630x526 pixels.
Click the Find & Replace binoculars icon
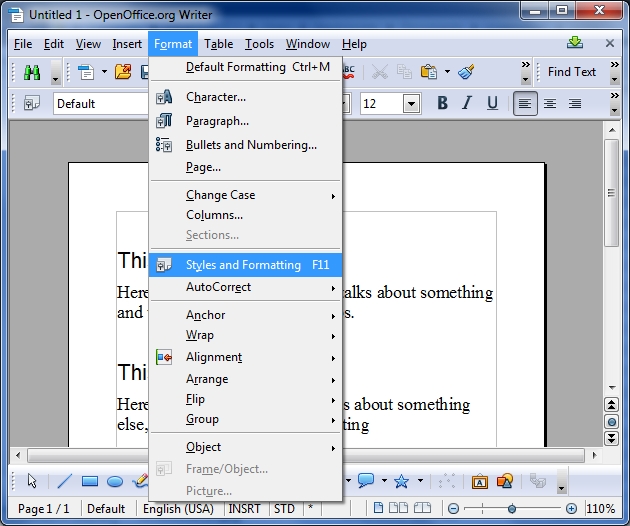[x=32, y=72]
